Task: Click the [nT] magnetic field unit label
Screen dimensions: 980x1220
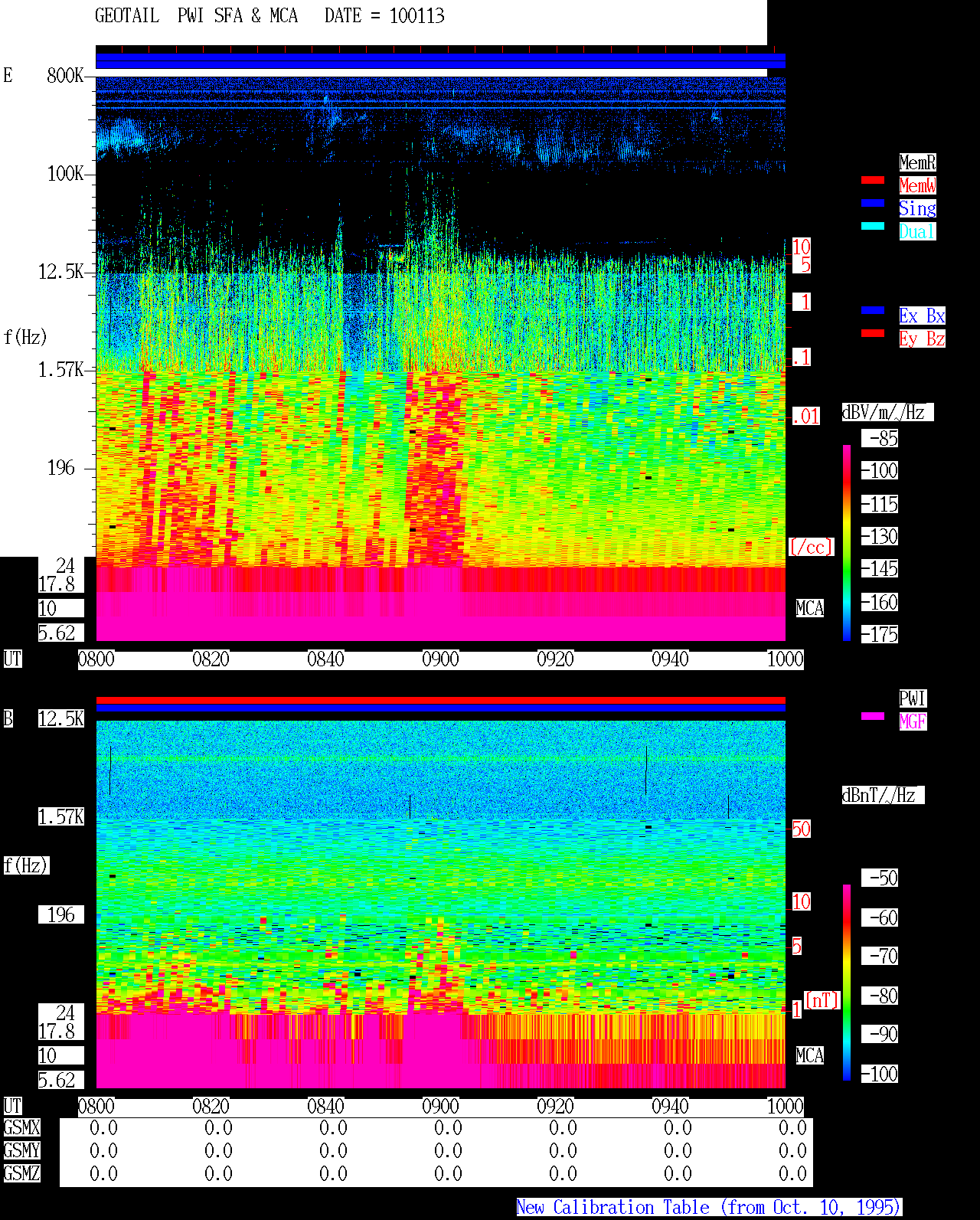Action: pos(822,1000)
